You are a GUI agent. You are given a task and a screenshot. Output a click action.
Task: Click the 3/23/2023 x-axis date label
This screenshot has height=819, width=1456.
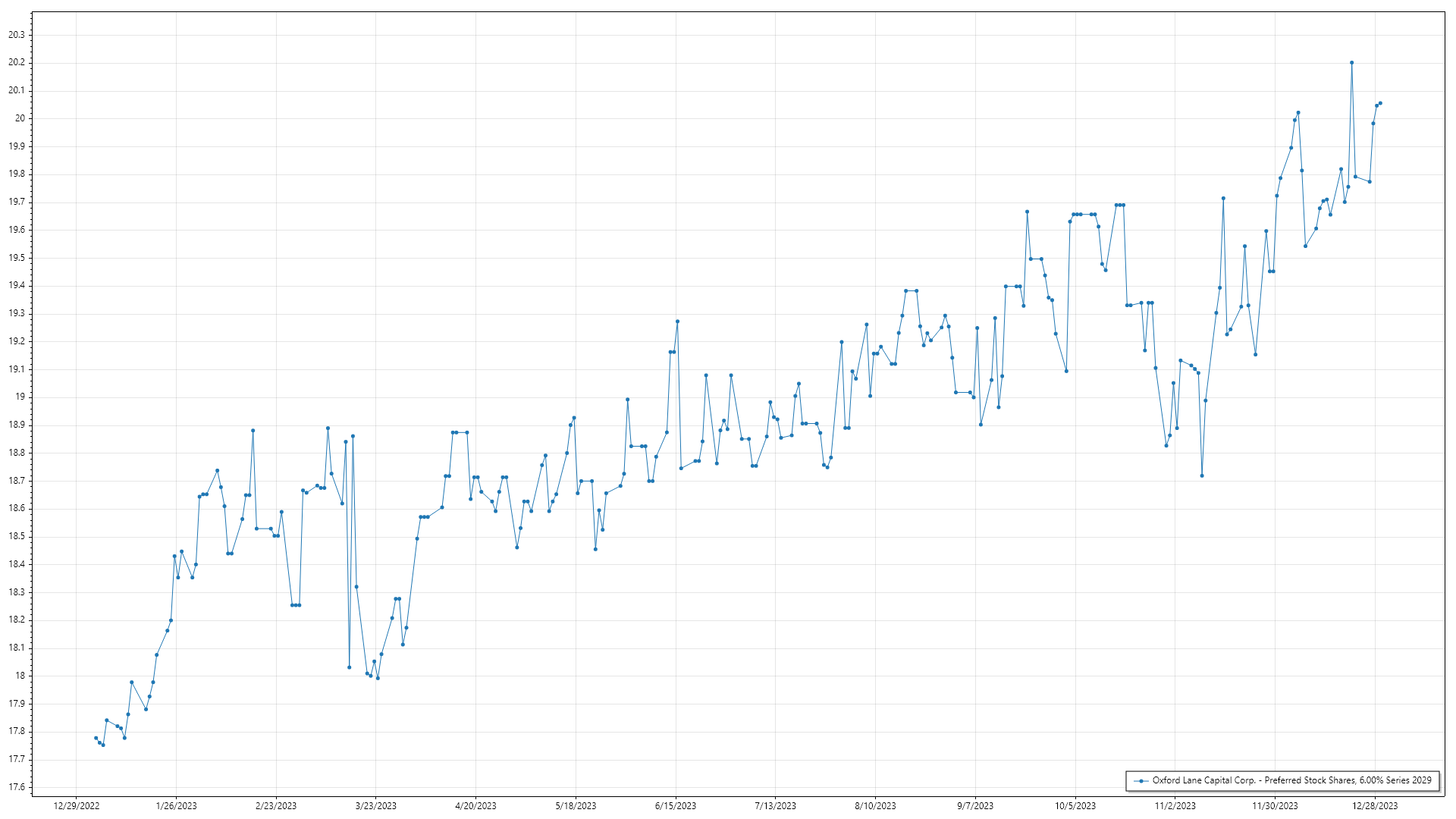click(376, 806)
